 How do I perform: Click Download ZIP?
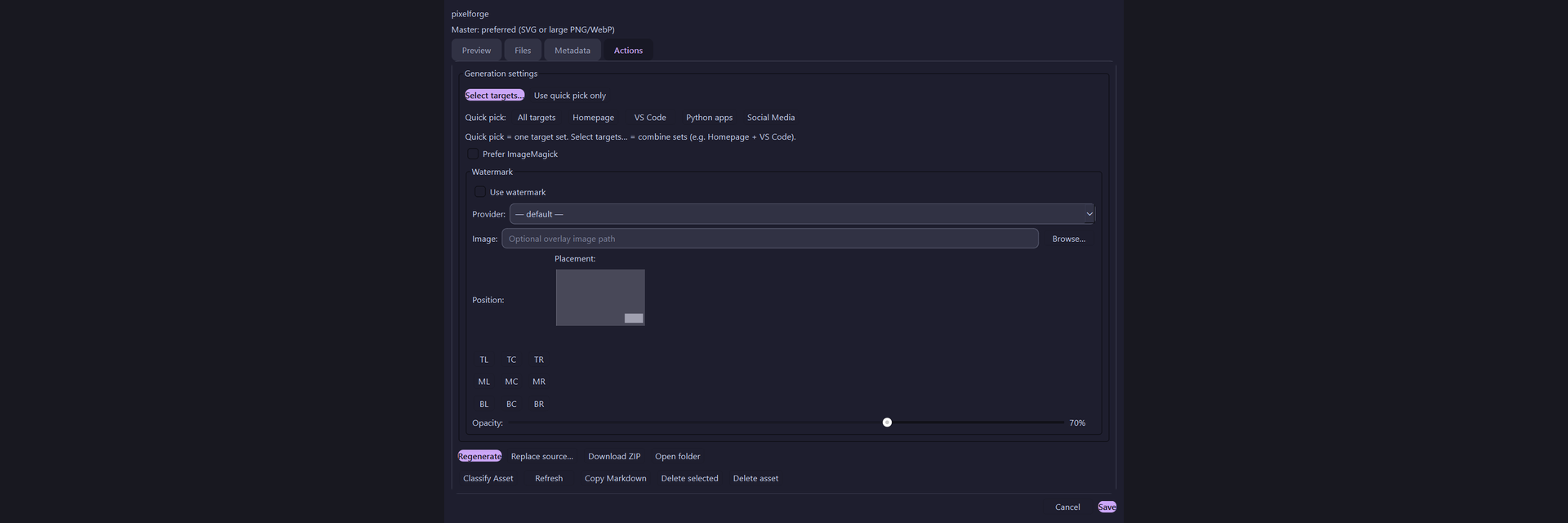point(614,456)
